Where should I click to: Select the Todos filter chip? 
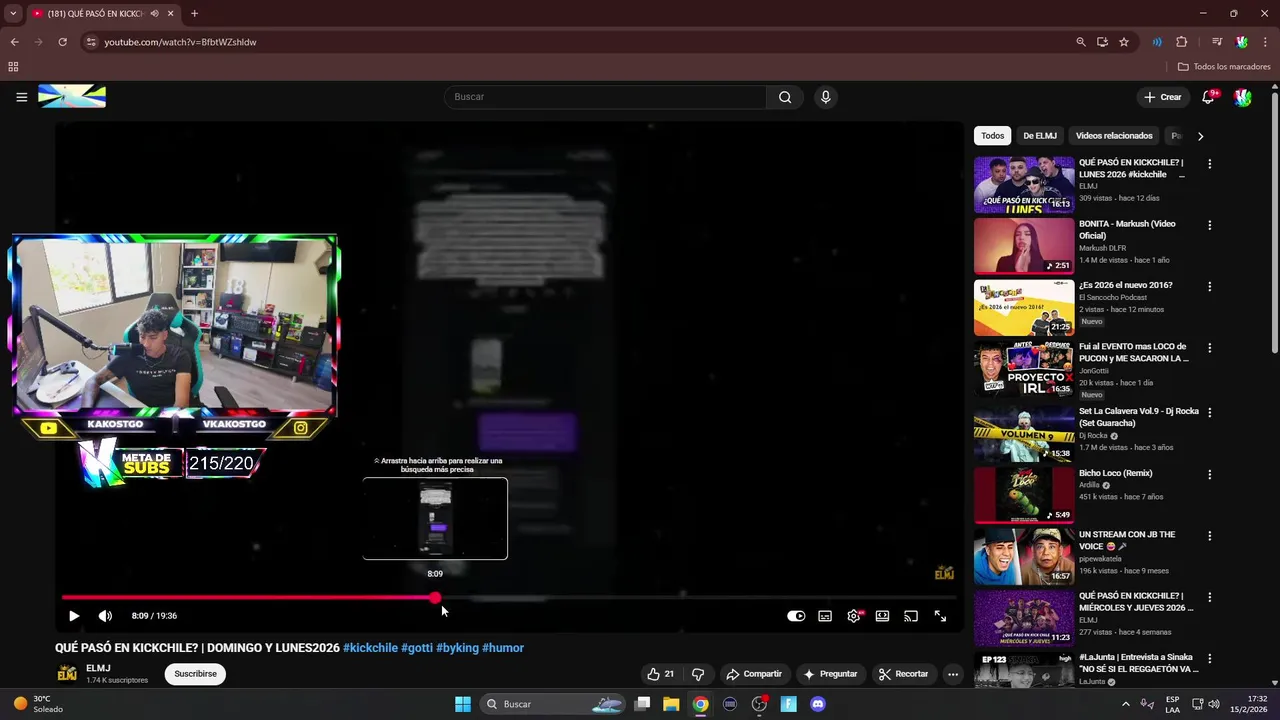tap(992, 136)
